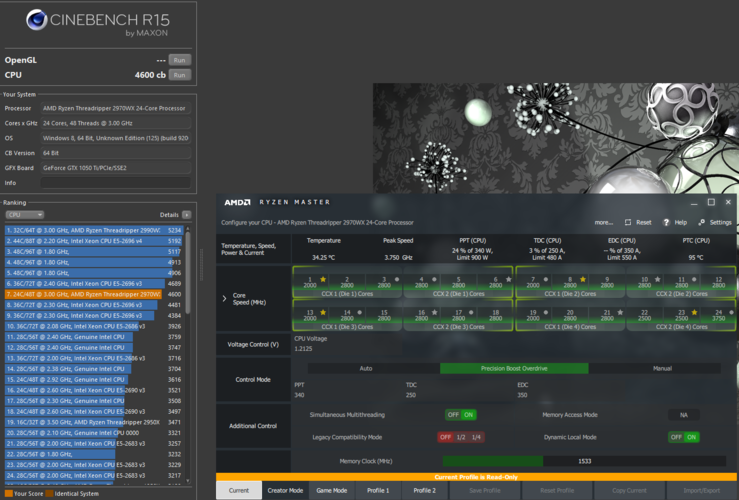This screenshot has height=500, width=739.
Task: Switch to the Game Mode tab
Action: 332,491
